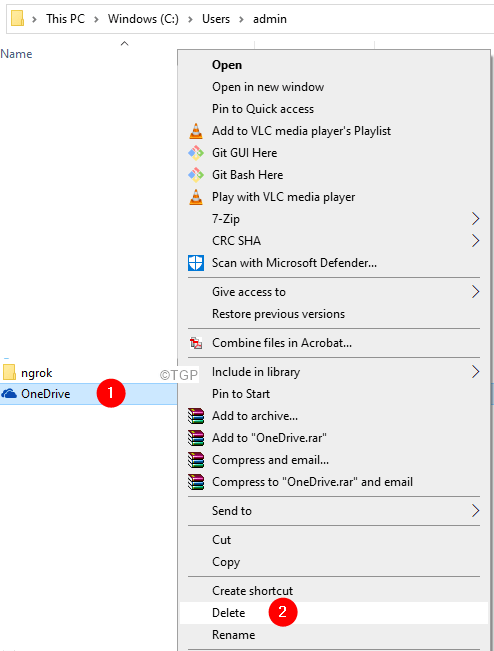Click This PC in the address path

65,19
